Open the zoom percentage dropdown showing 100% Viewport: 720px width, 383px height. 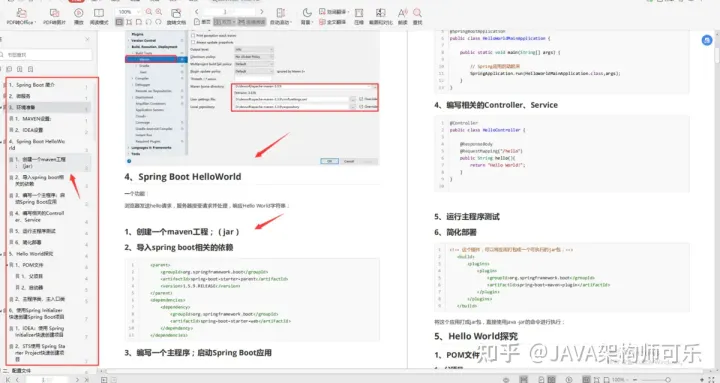(128, 11)
